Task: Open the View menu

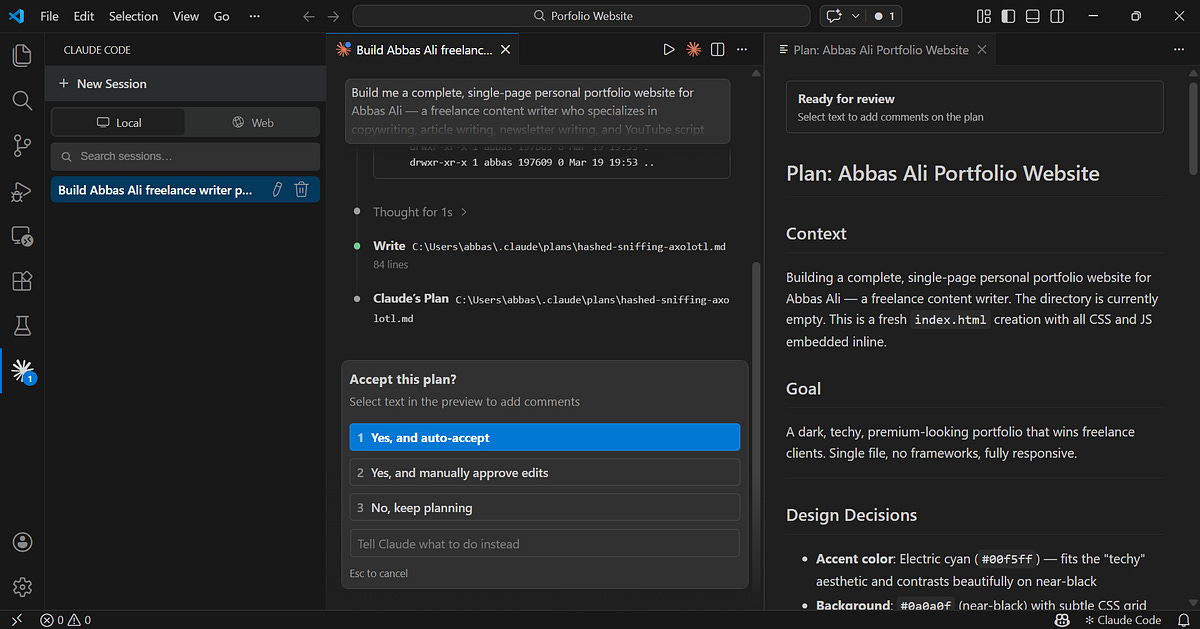Action: (x=186, y=16)
